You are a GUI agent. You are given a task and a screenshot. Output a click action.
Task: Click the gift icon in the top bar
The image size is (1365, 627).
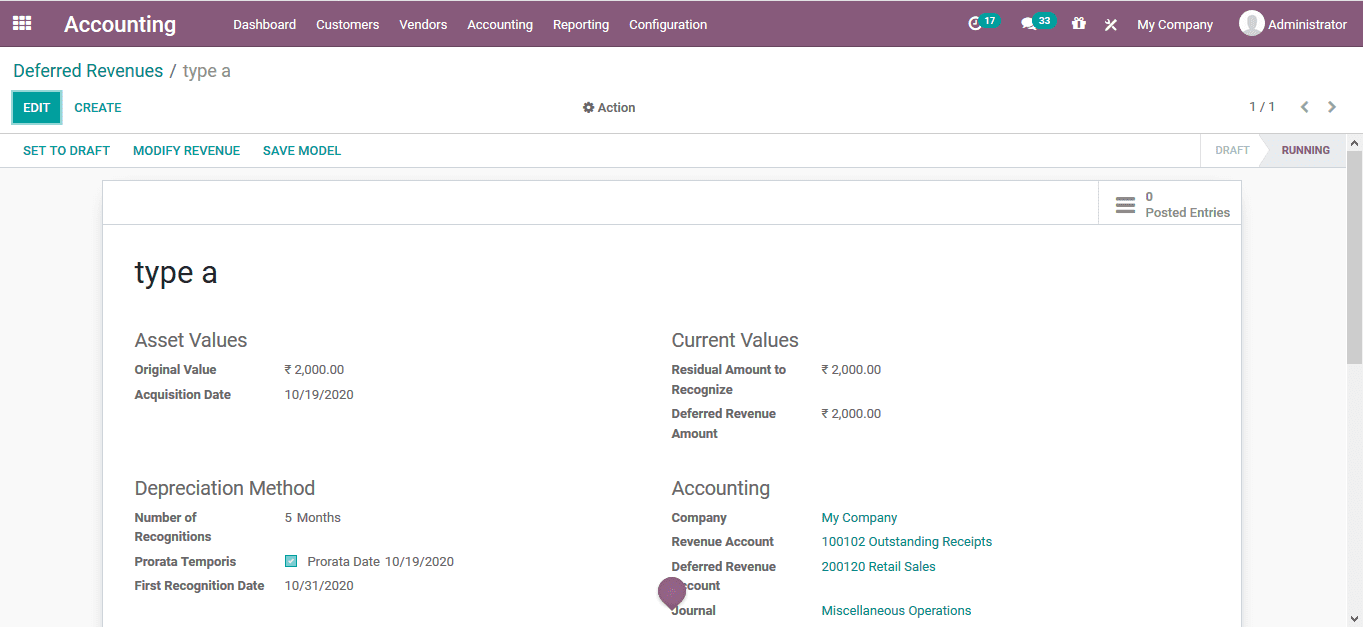(x=1078, y=23)
